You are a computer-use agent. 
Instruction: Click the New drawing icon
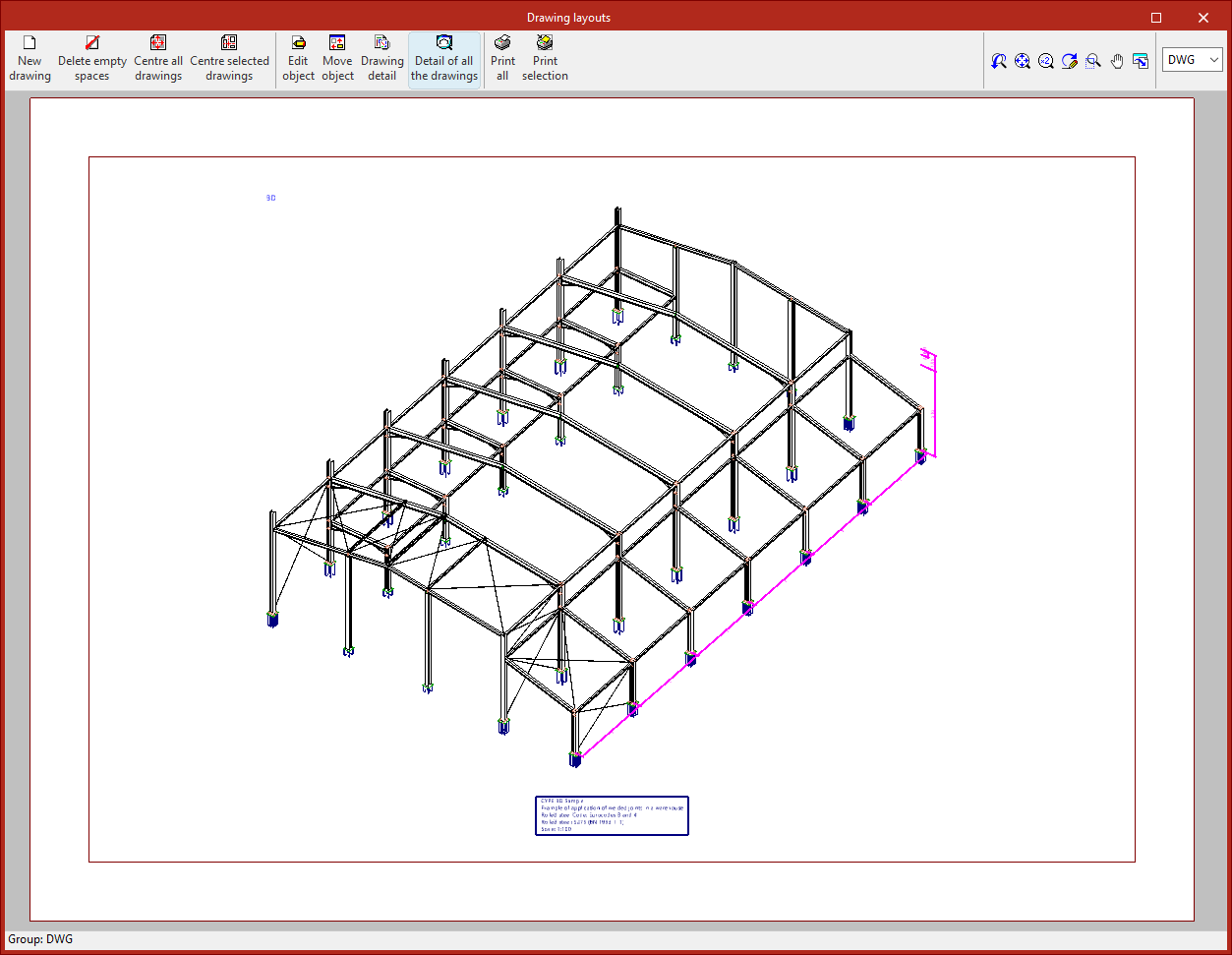tap(29, 60)
